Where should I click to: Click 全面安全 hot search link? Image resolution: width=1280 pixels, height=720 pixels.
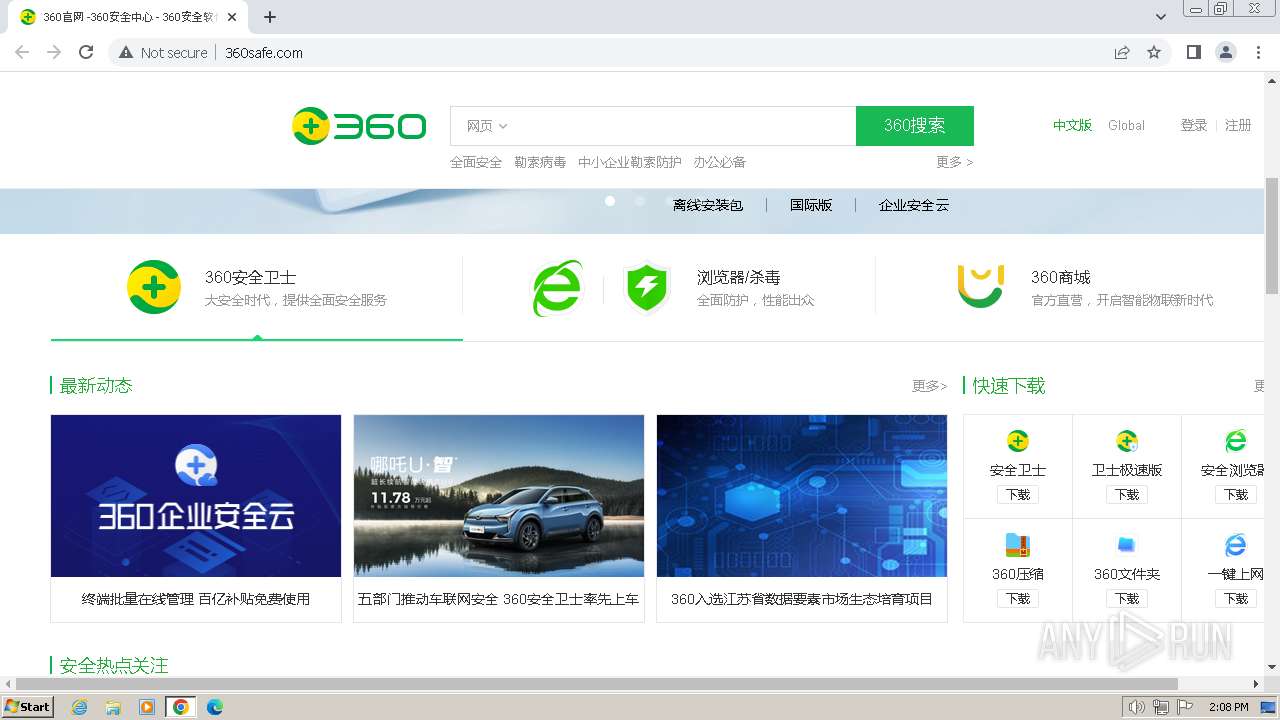(x=476, y=162)
